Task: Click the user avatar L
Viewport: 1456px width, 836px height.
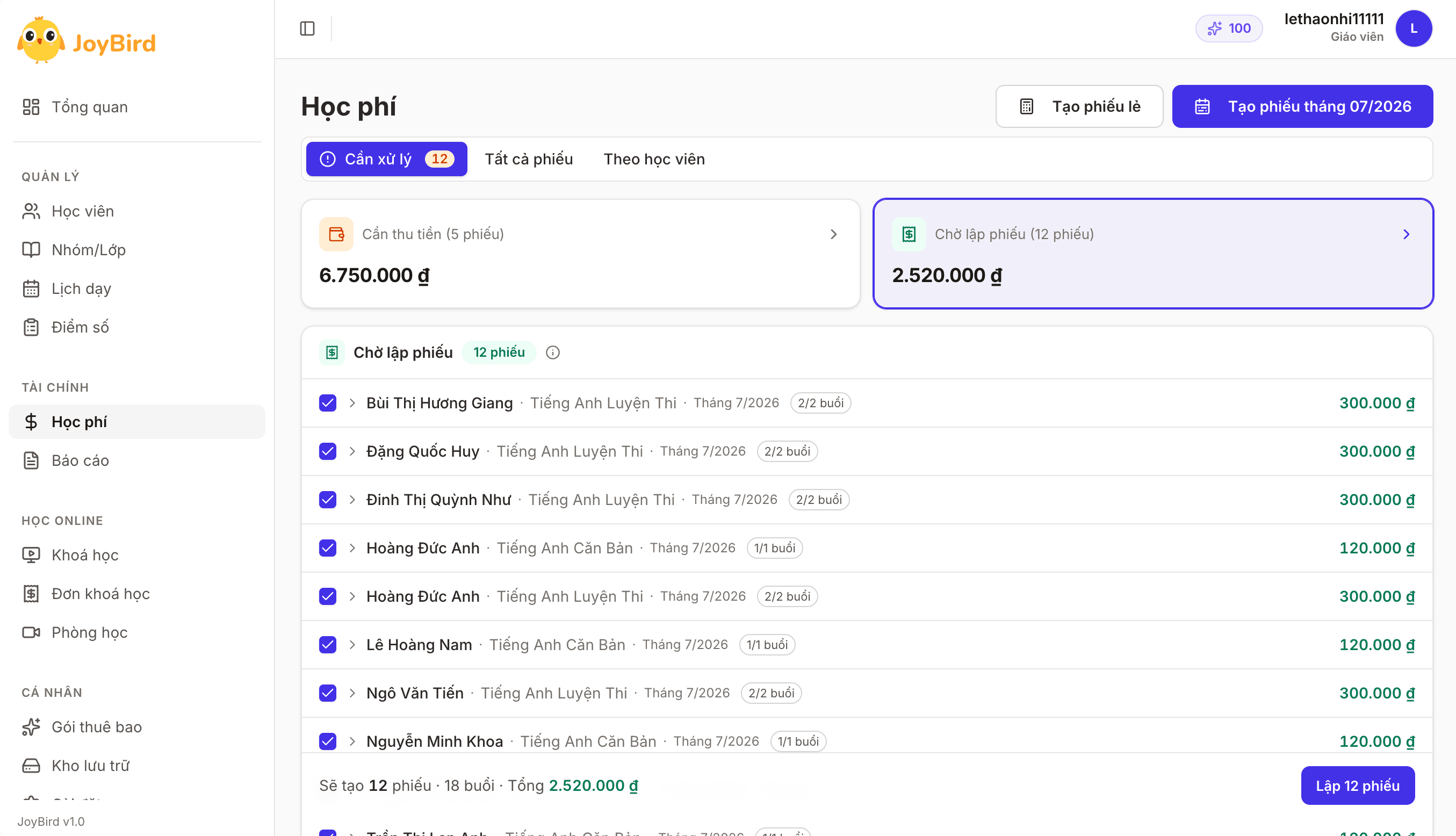Action: [x=1414, y=28]
